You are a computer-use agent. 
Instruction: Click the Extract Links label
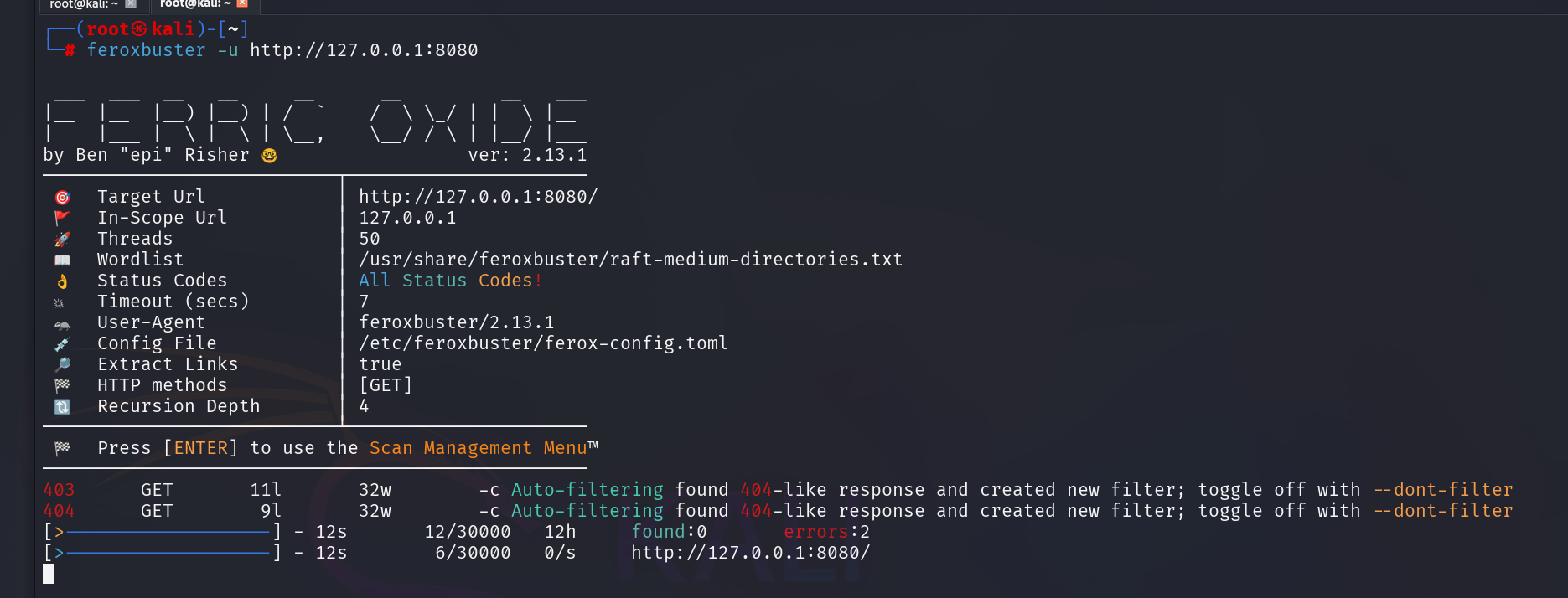pyautogui.click(x=168, y=364)
